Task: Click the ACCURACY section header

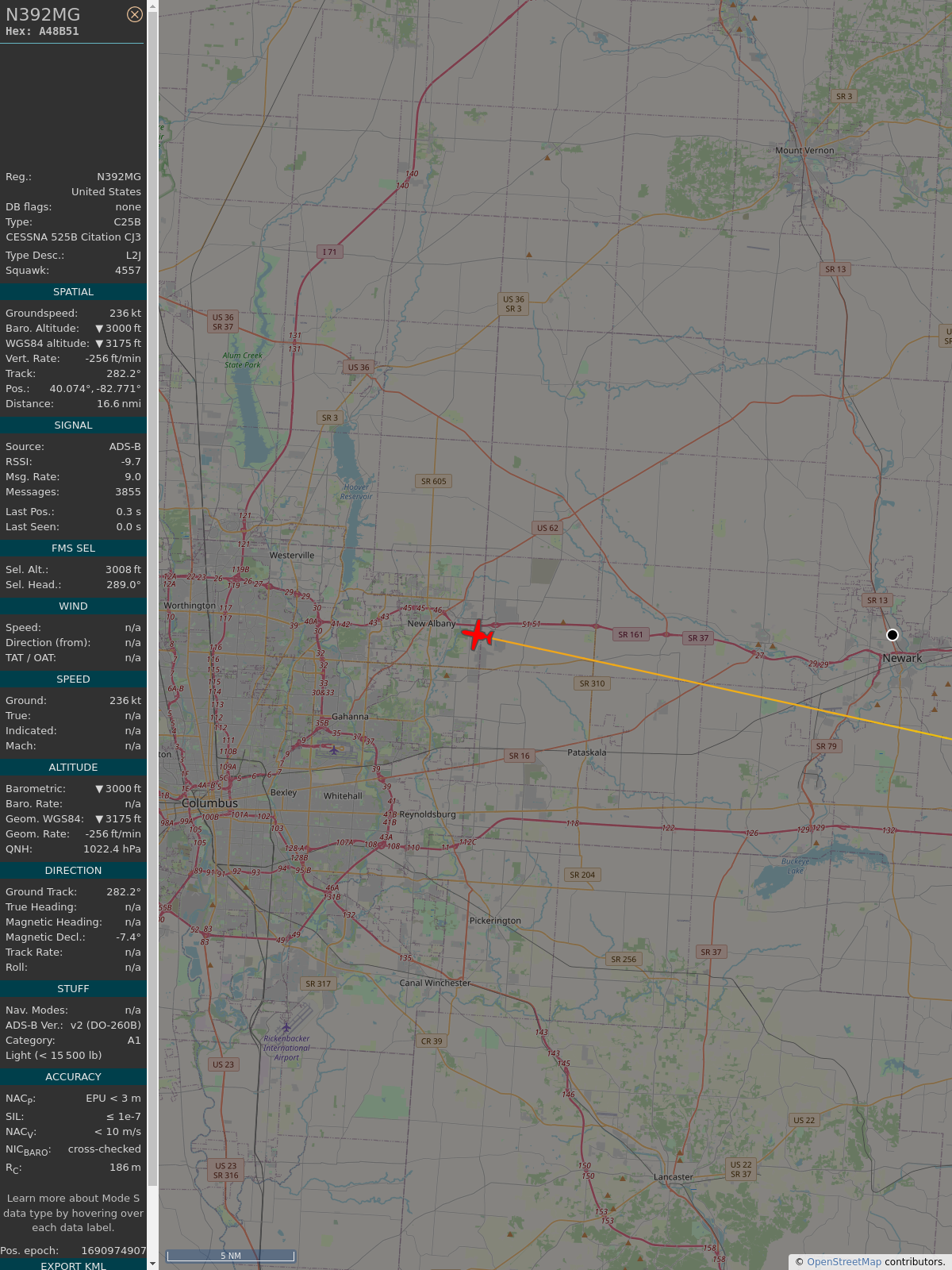Action: 73,1077
